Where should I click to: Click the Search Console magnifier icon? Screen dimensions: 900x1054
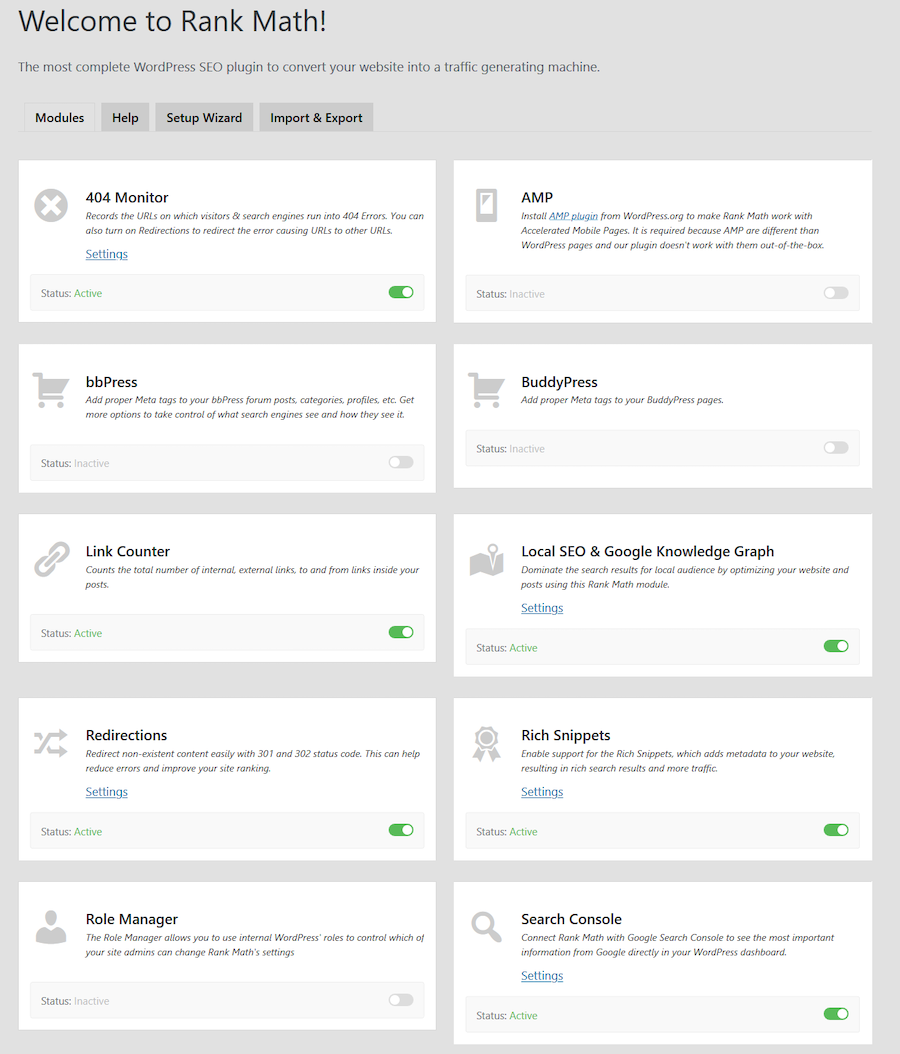[486, 927]
